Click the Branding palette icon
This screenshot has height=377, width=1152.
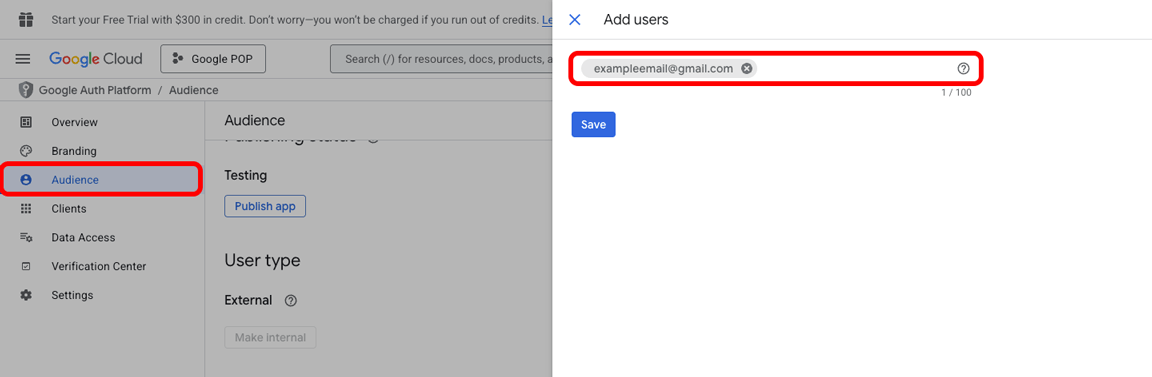26,151
